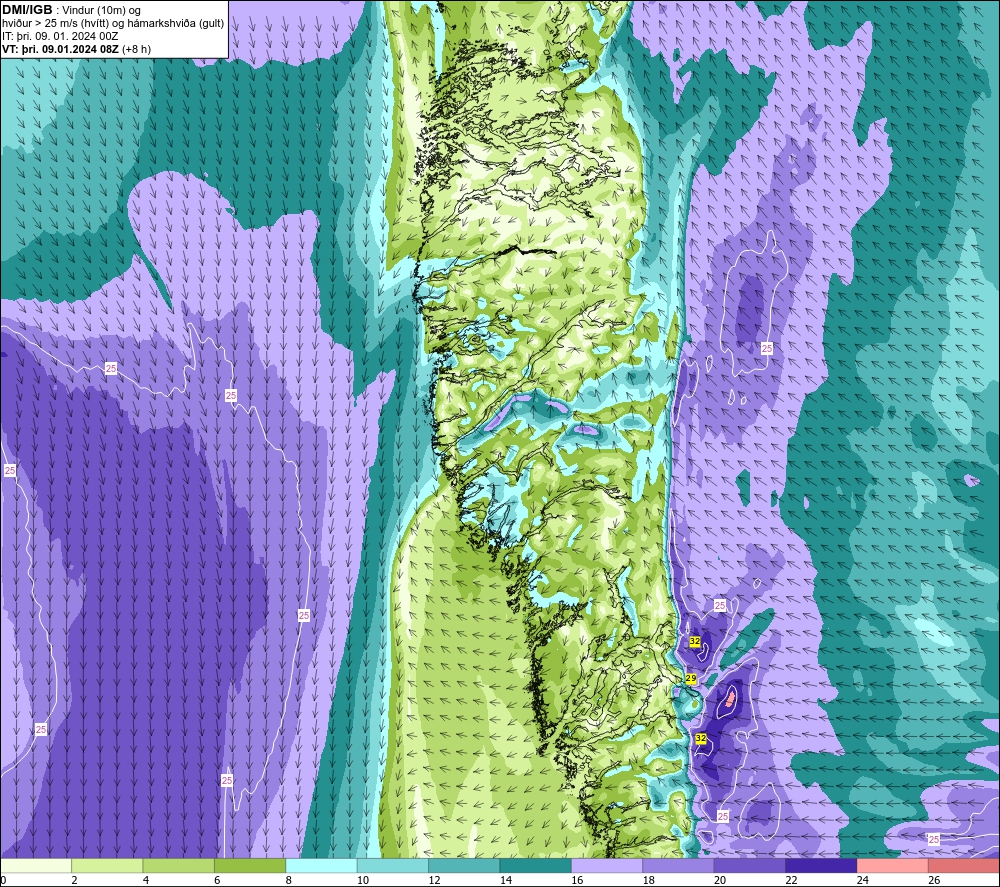Click the legend scale value "24"
Image resolution: width=1000 pixels, height=887 pixels.
click(863, 880)
